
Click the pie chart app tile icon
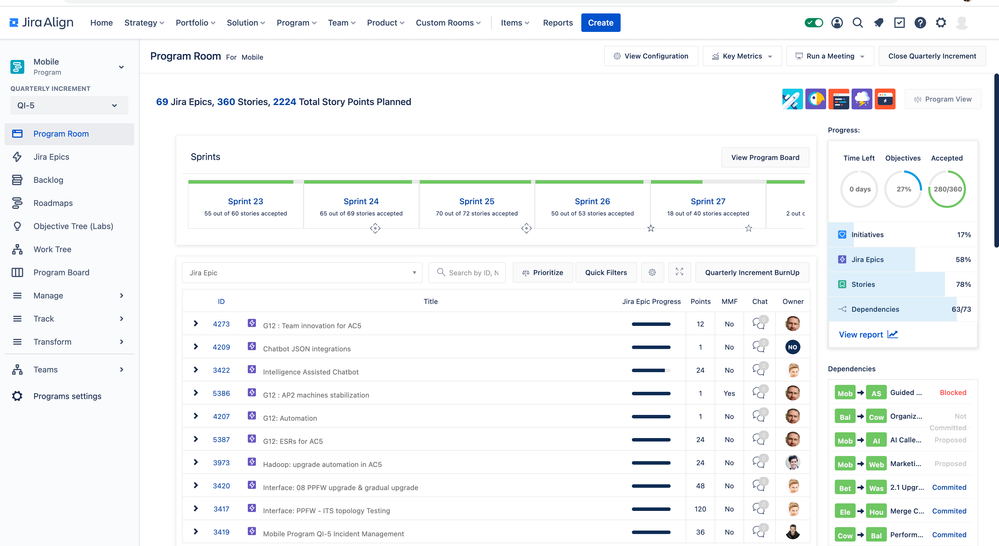click(x=816, y=99)
